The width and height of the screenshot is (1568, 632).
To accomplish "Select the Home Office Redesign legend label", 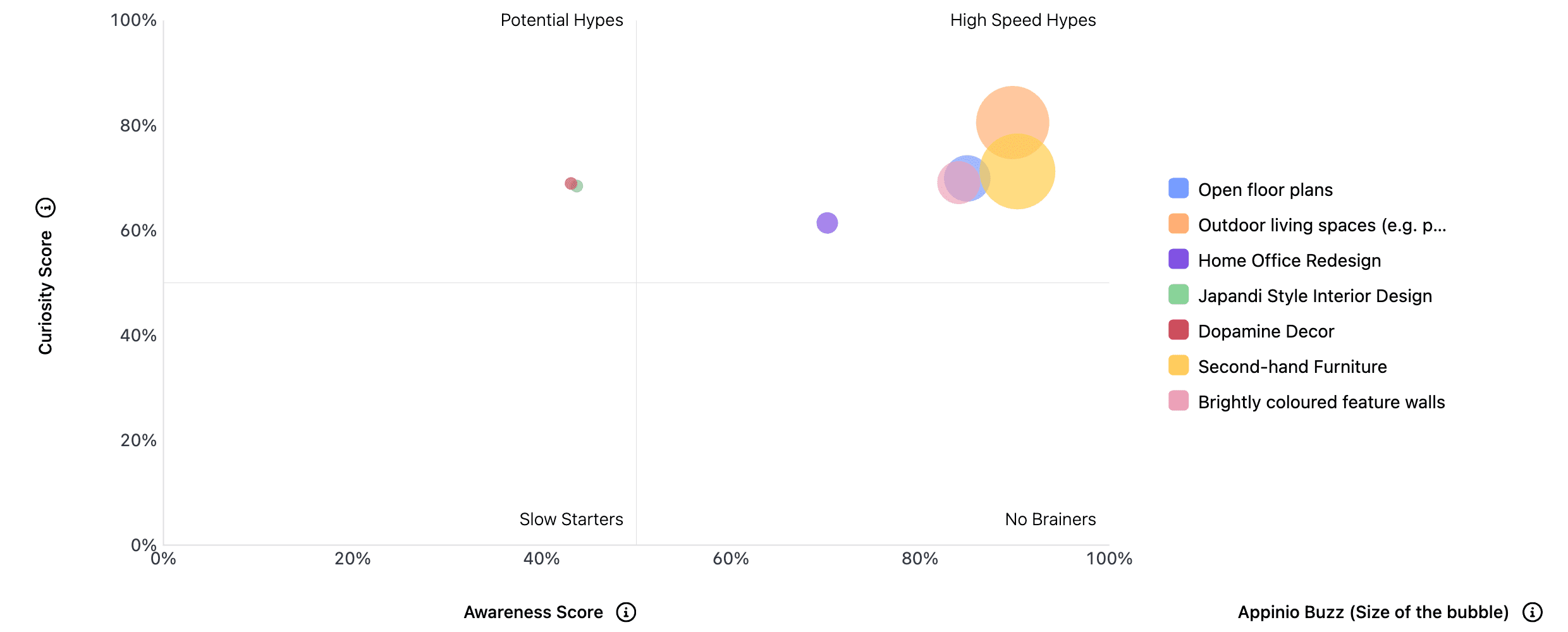I will pyautogui.click(x=1289, y=260).
